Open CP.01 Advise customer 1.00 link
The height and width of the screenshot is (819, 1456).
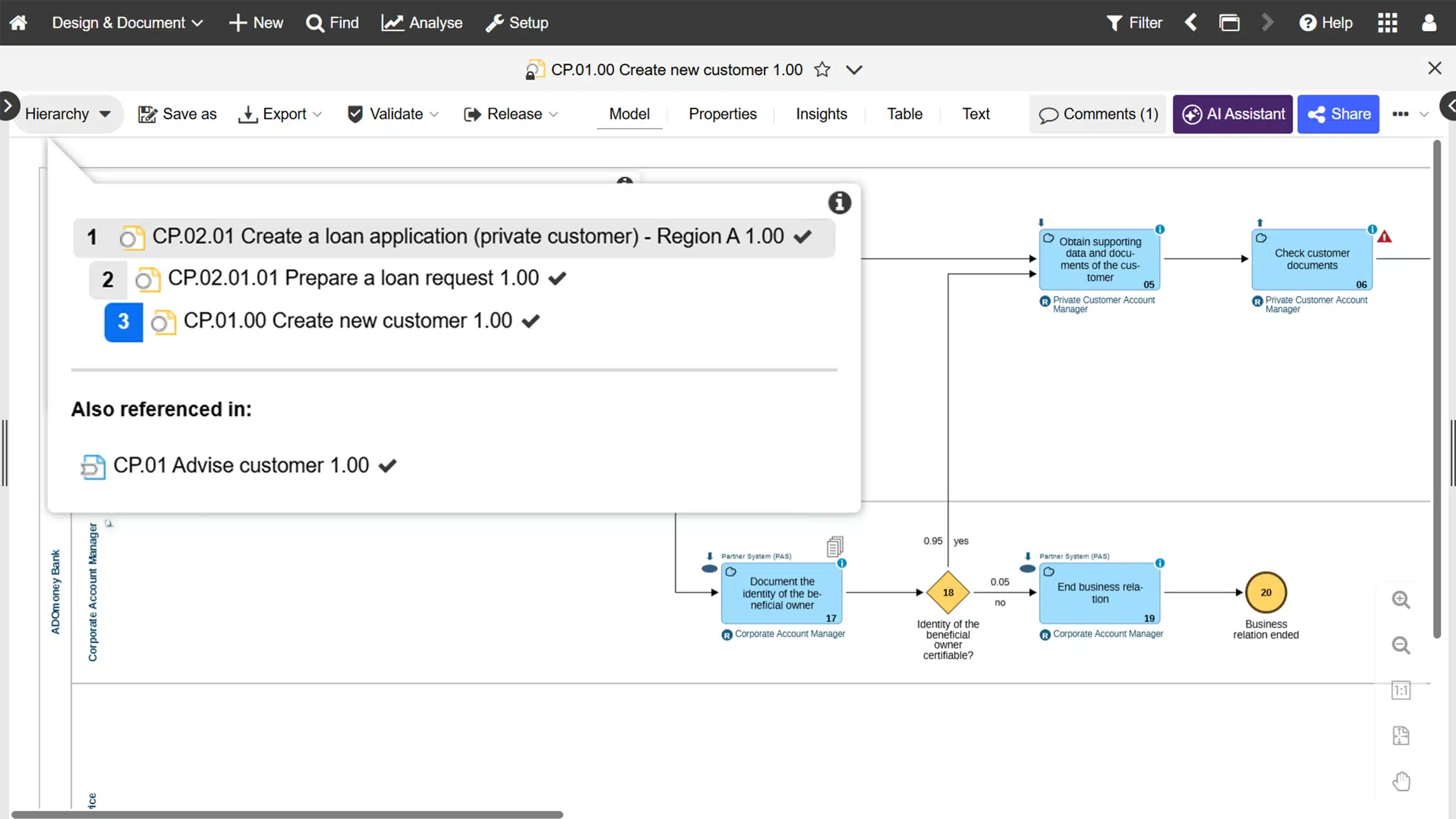coord(241,465)
